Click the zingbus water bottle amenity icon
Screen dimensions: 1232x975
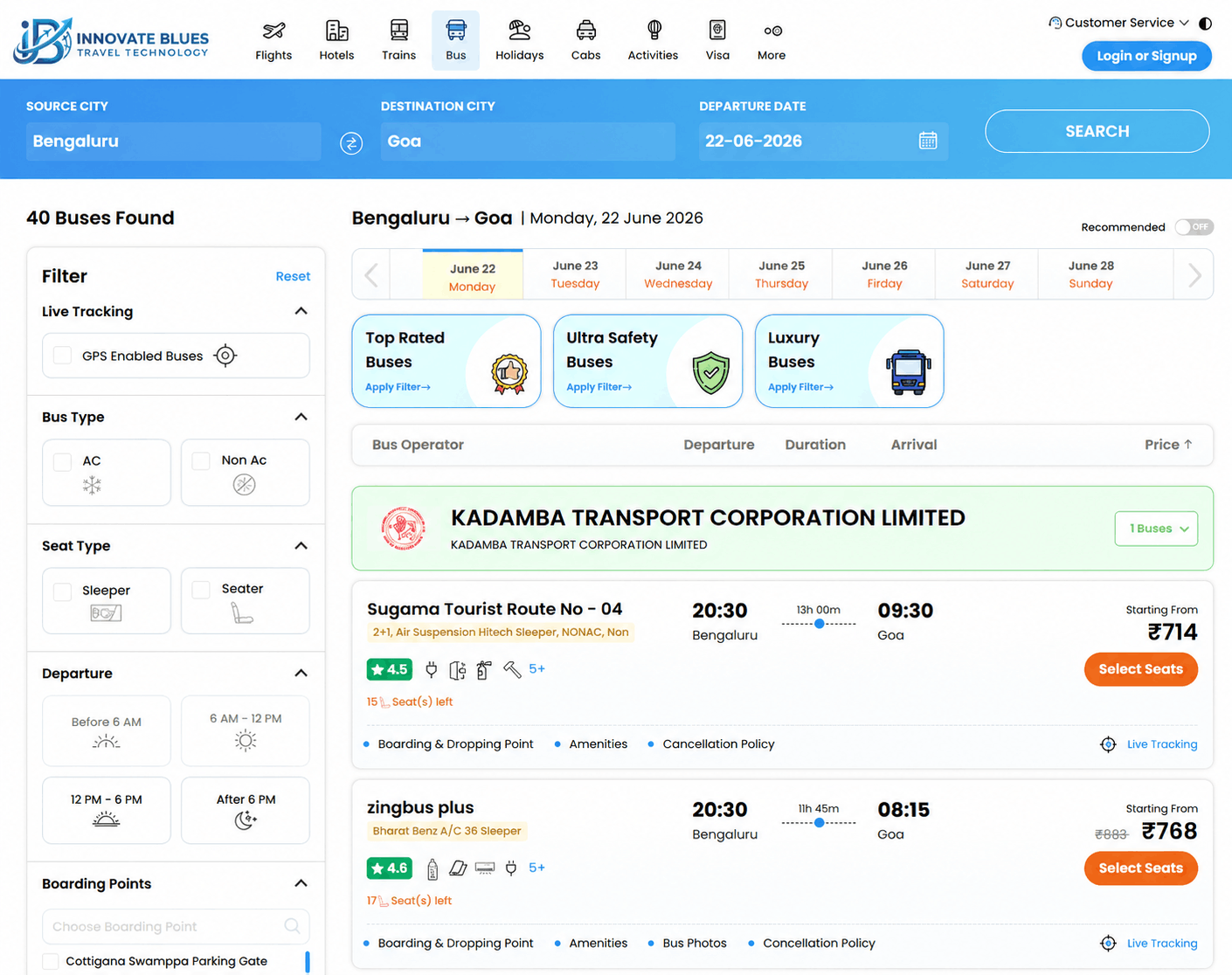click(x=432, y=868)
